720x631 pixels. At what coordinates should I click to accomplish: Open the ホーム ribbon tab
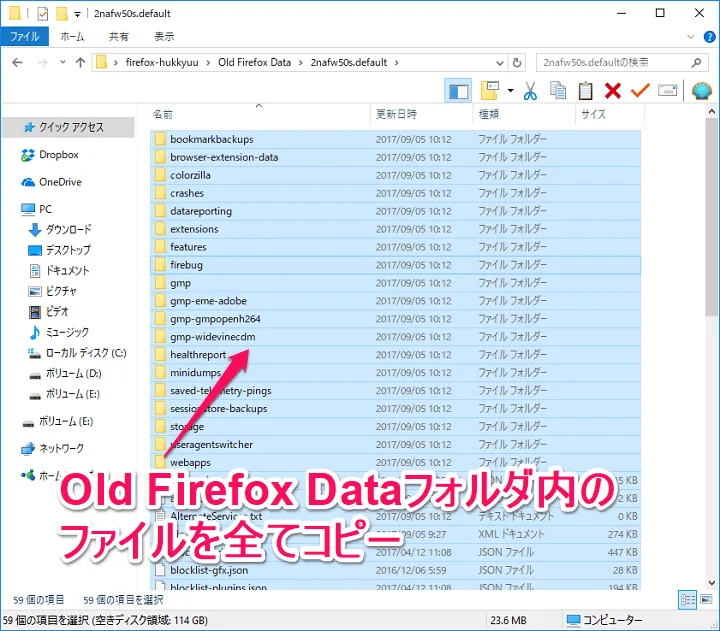point(72,36)
